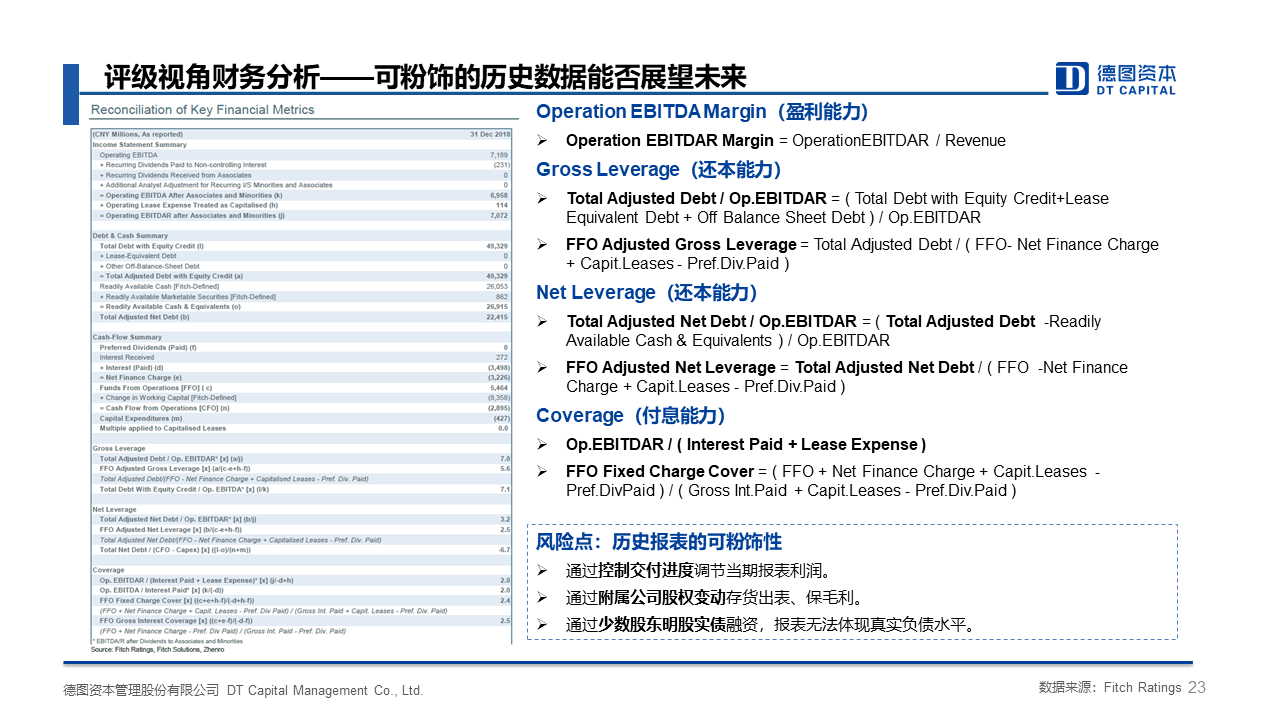Viewport: 1280px width, 720px height.
Task: Click the 'Interest Received' table row
Action: tap(301, 357)
